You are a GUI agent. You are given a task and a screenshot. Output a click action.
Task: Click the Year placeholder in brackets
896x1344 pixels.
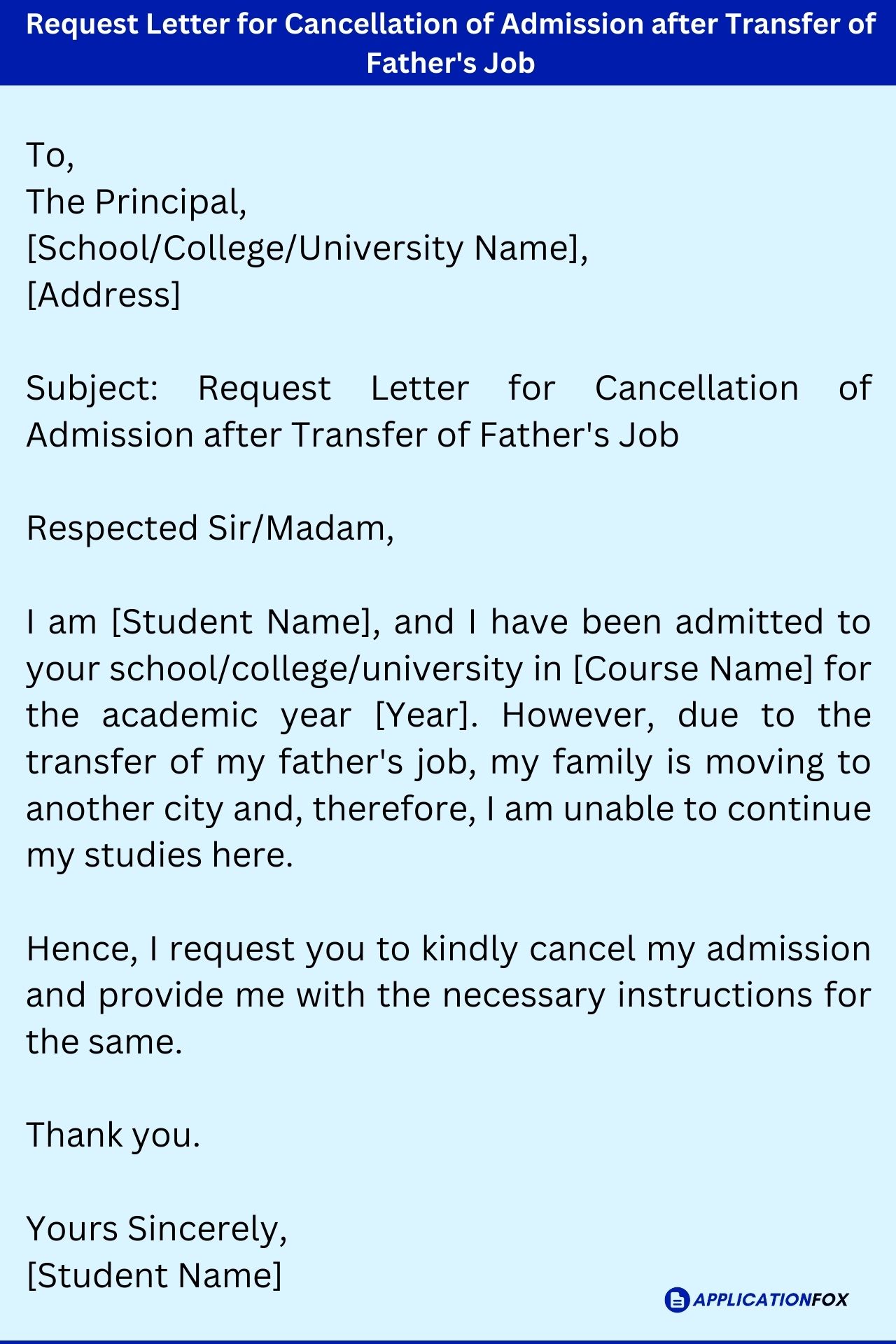coord(426,715)
